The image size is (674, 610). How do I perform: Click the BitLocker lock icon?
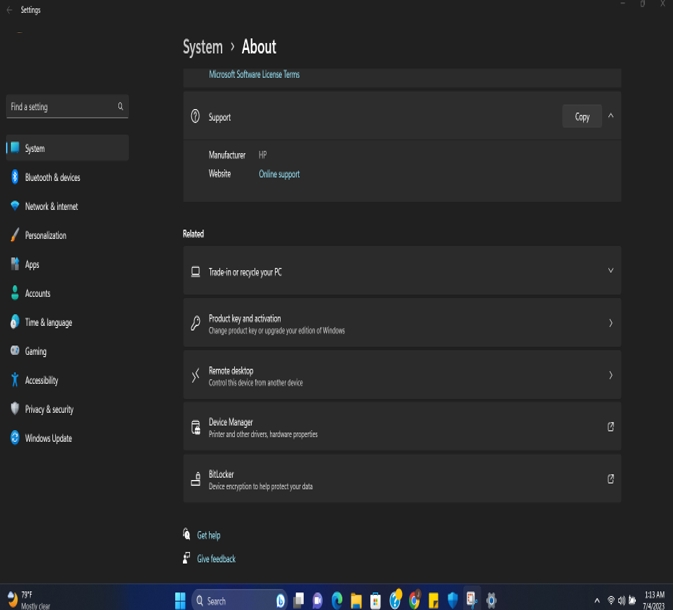coord(196,479)
